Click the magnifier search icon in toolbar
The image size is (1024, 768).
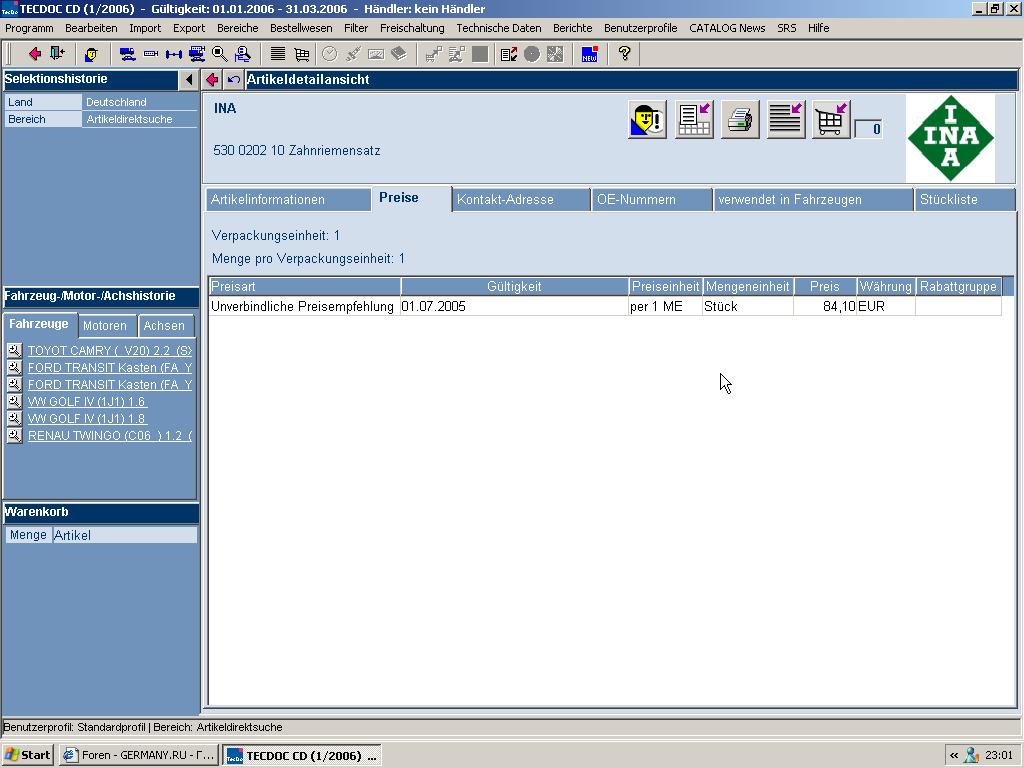point(220,54)
